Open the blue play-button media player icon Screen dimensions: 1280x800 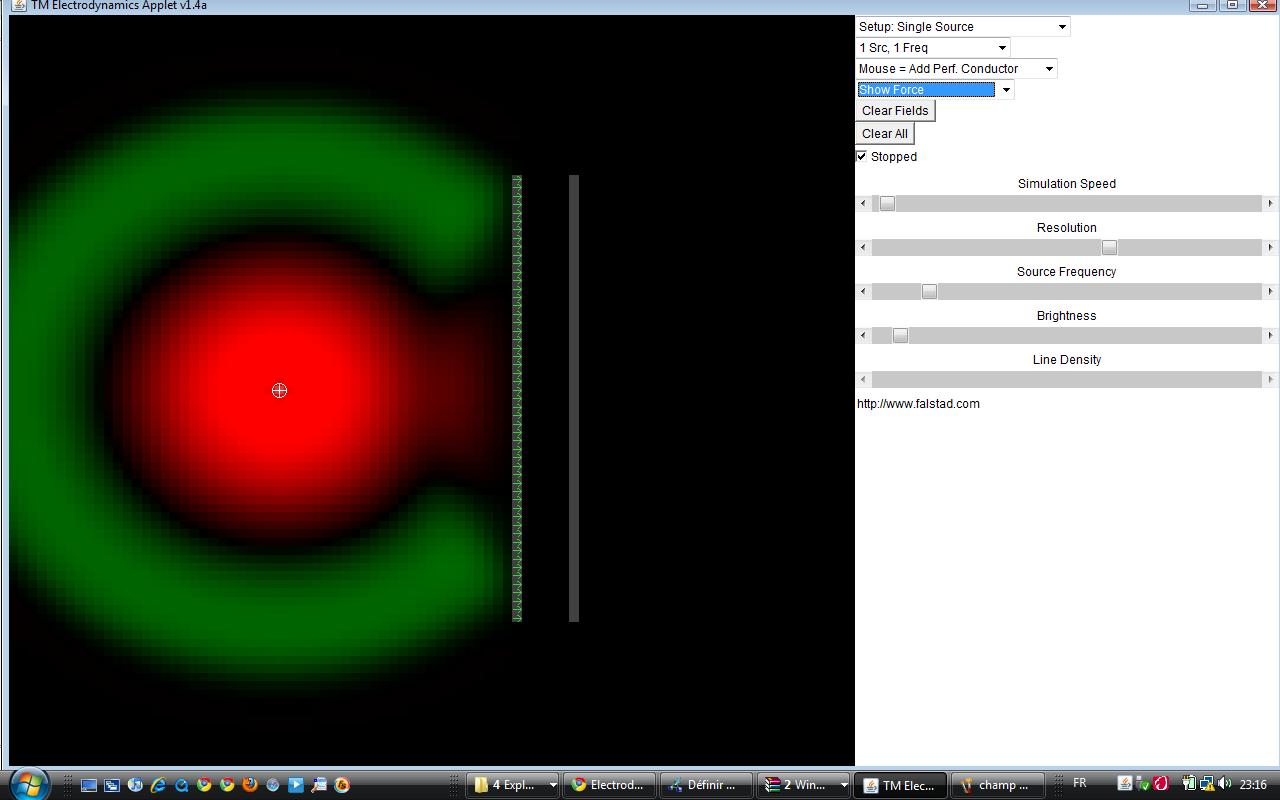coord(296,785)
